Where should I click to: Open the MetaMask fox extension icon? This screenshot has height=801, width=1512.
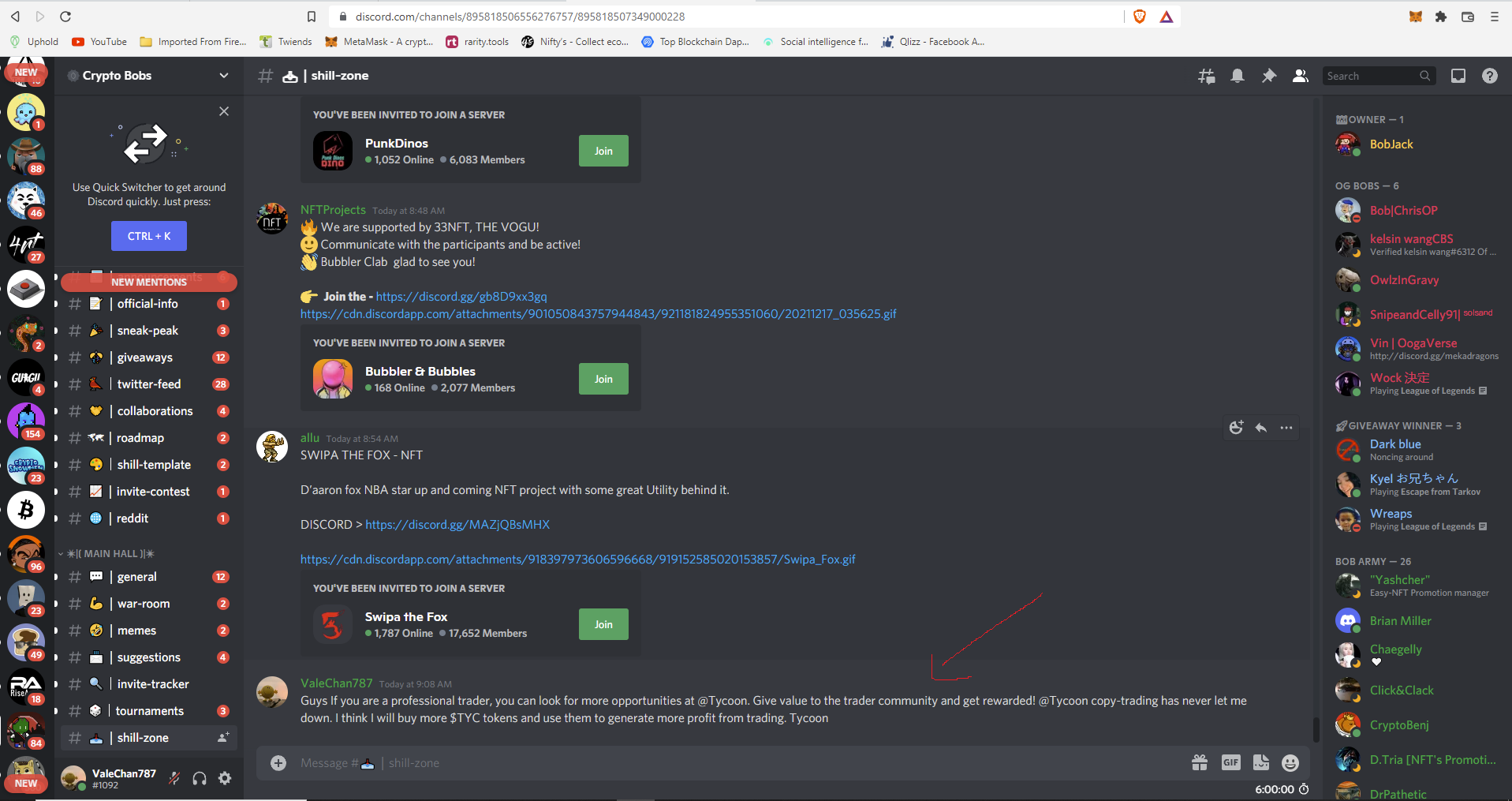pyautogui.click(x=1416, y=17)
